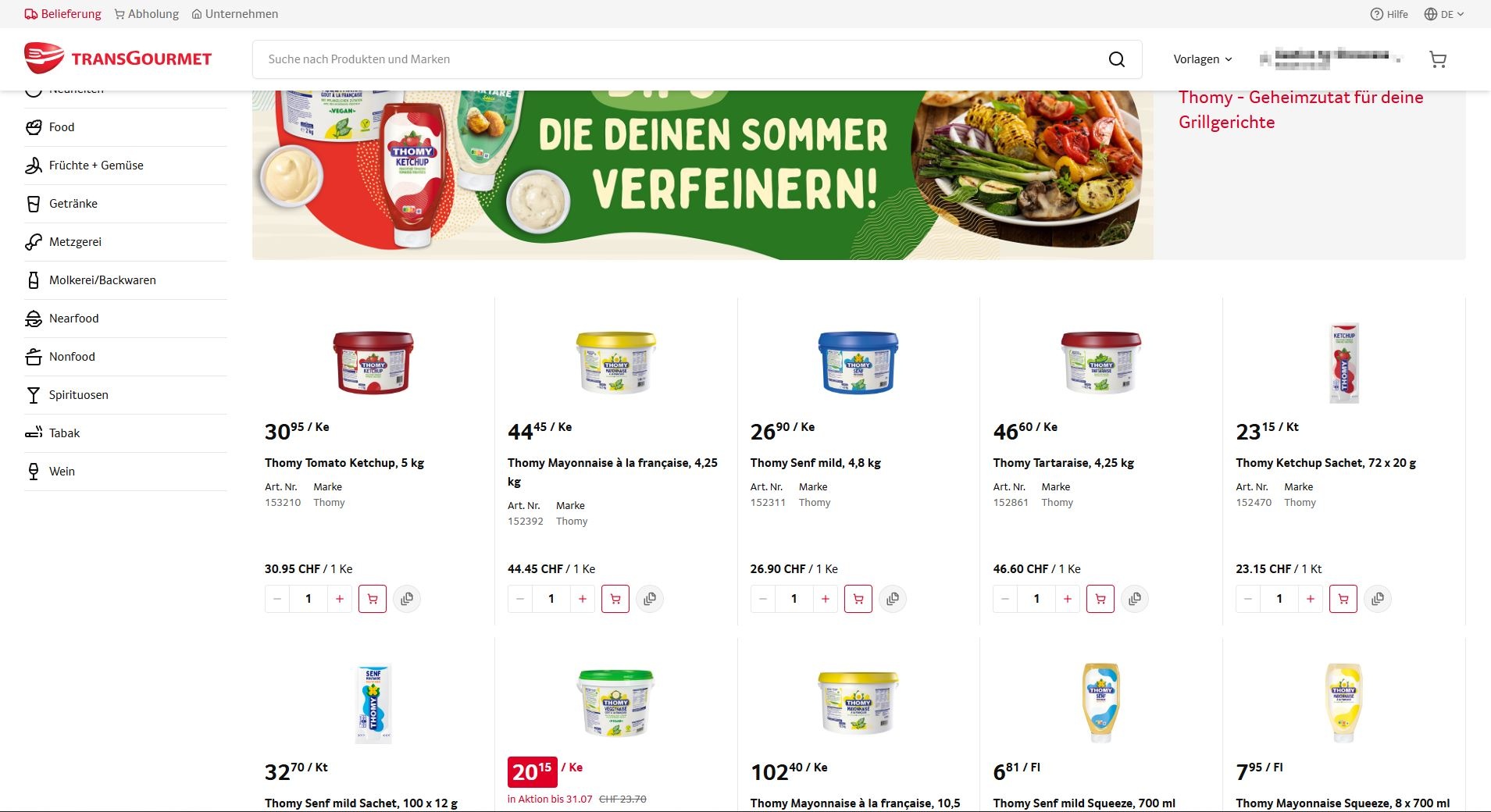
Task: Focus the product and brand search field
Action: click(680, 59)
